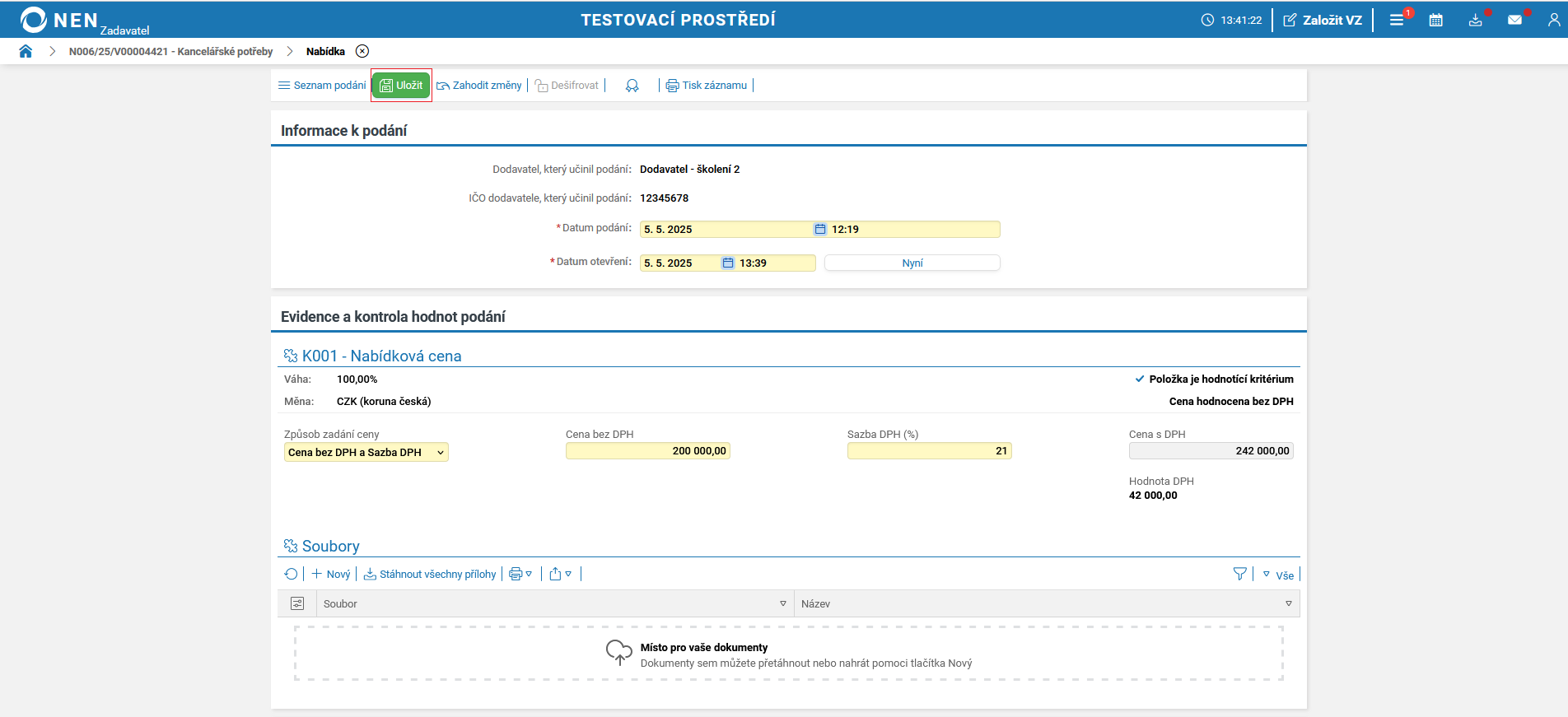Screen dimensions: 1568x717
Task: Click the home icon in breadcrumb
Action: pyautogui.click(x=26, y=51)
